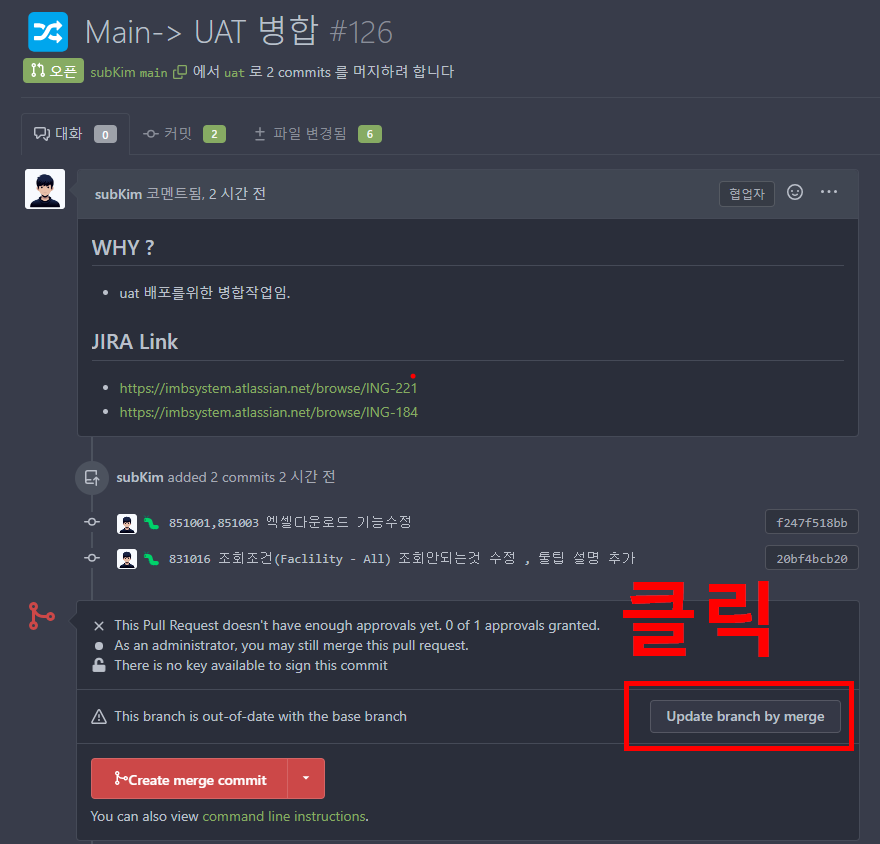Open the 커밋 commits tab
Image resolution: width=880 pixels, height=844 pixels.
coord(184,134)
